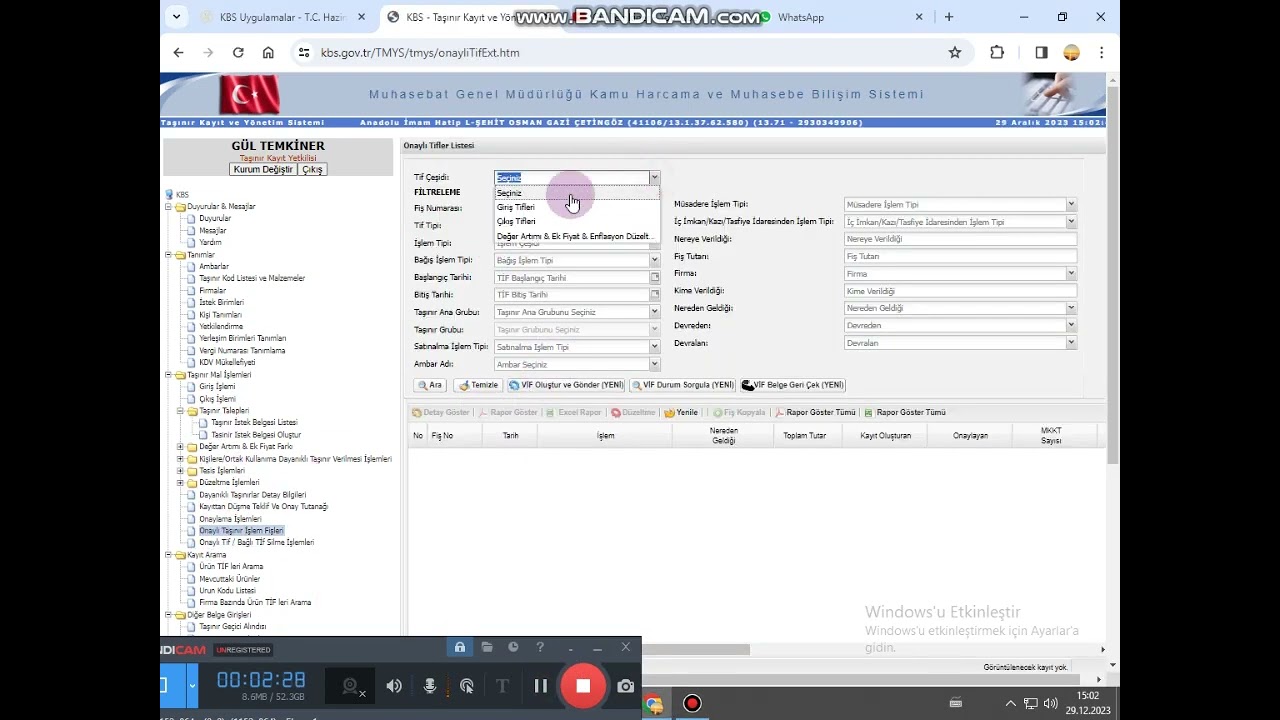The width and height of the screenshot is (1280, 720).
Task: Go back in Chrome
Action: (178, 53)
